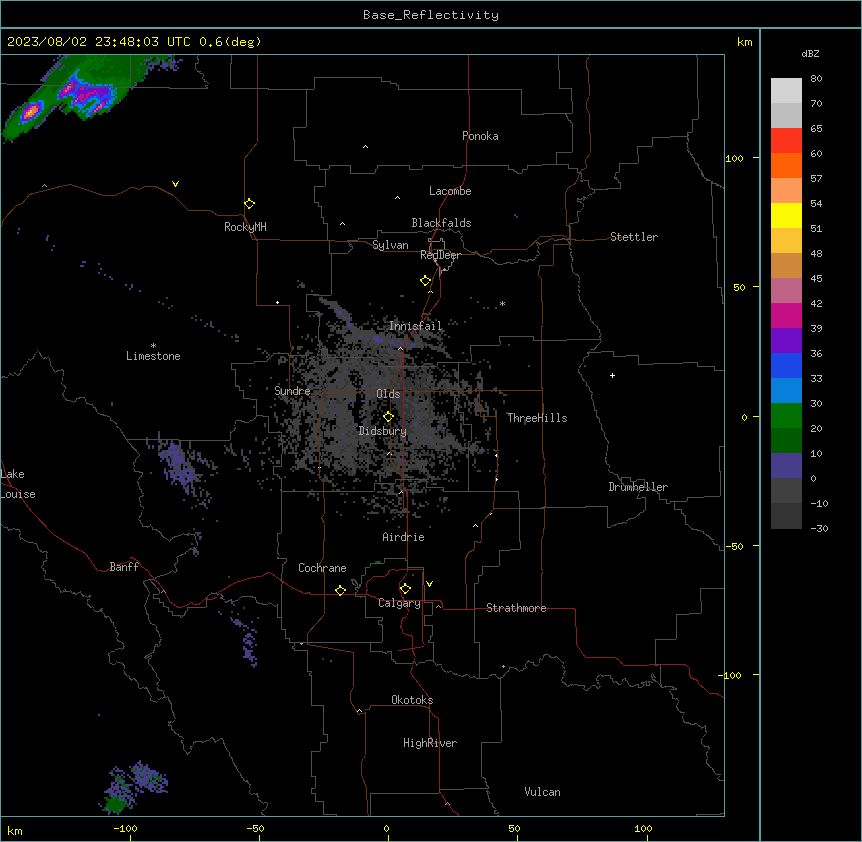Image resolution: width=862 pixels, height=842 pixels.
Task: Click the -50 tick on vertical axis
Action: [734, 546]
